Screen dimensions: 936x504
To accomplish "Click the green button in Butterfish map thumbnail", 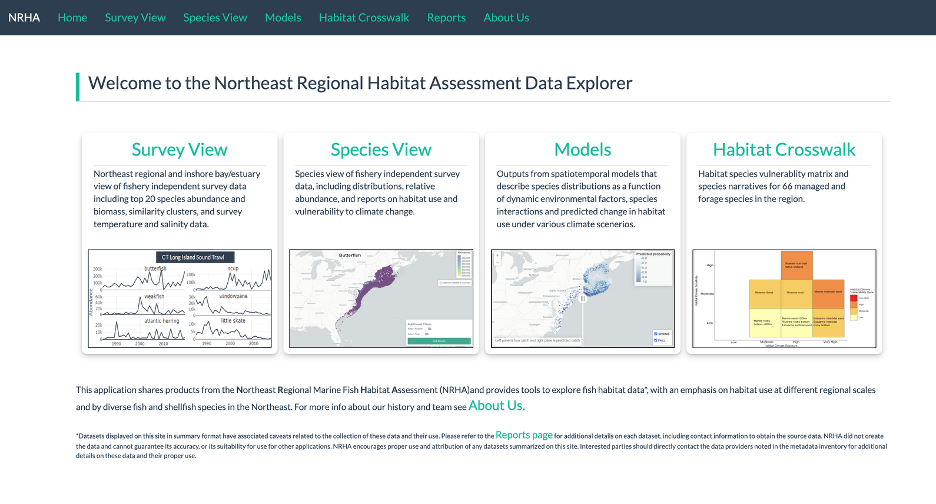I will click(439, 341).
